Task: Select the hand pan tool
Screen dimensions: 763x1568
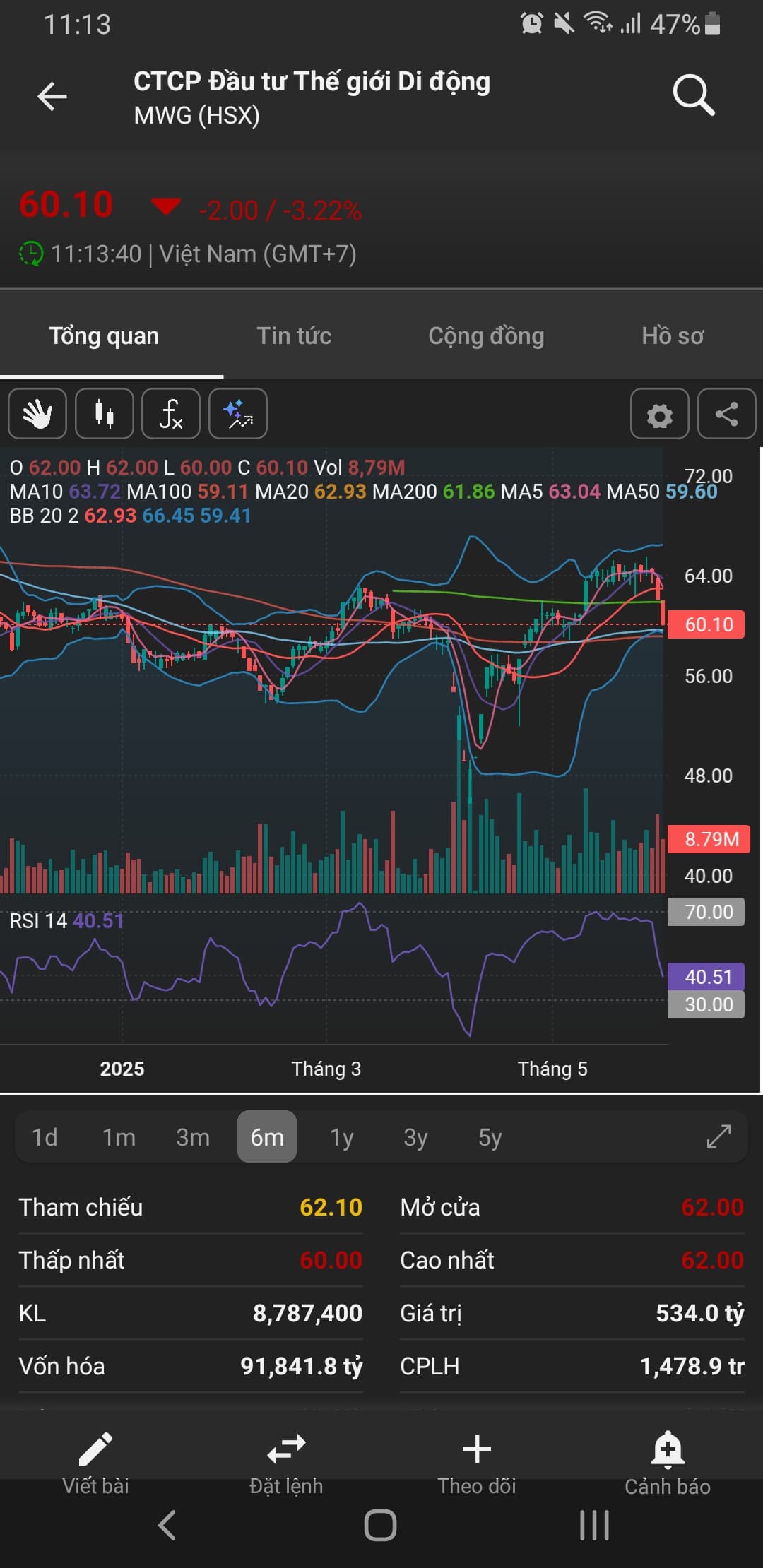Action: click(x=37, y=414)
